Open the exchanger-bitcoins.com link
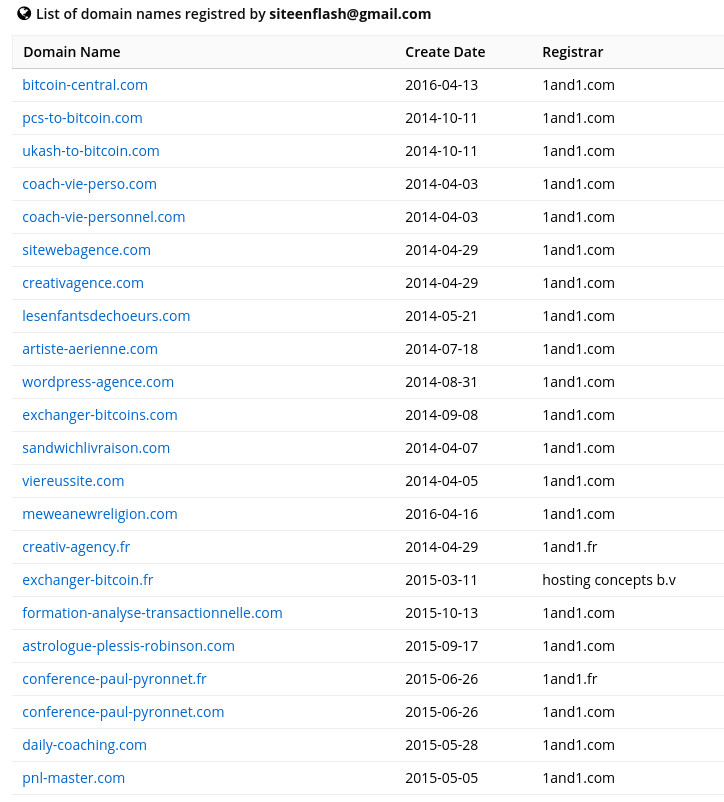The height and width of the screenshot is (802, 724). coord(100,415)
